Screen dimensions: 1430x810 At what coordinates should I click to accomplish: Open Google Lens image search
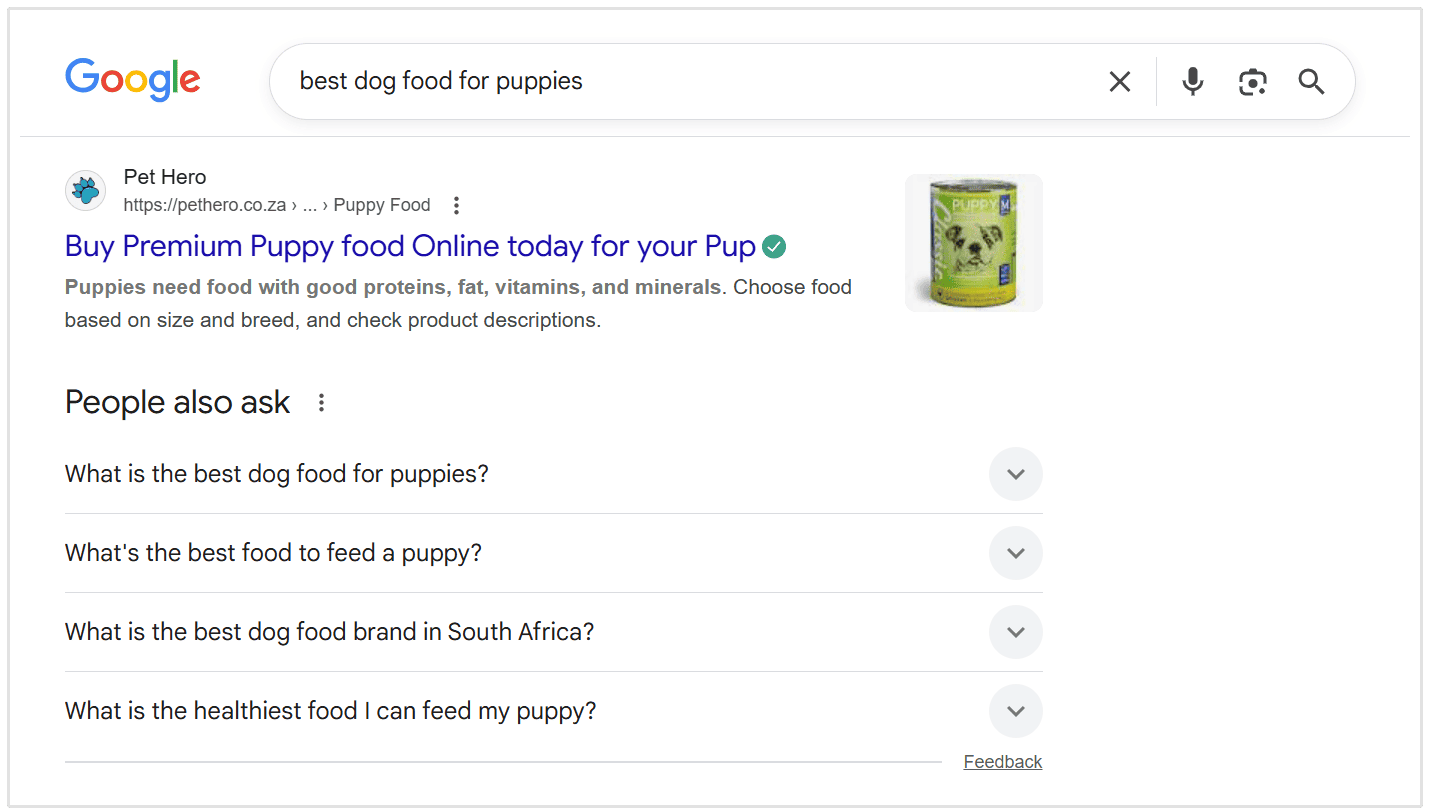pos(1252,81)
